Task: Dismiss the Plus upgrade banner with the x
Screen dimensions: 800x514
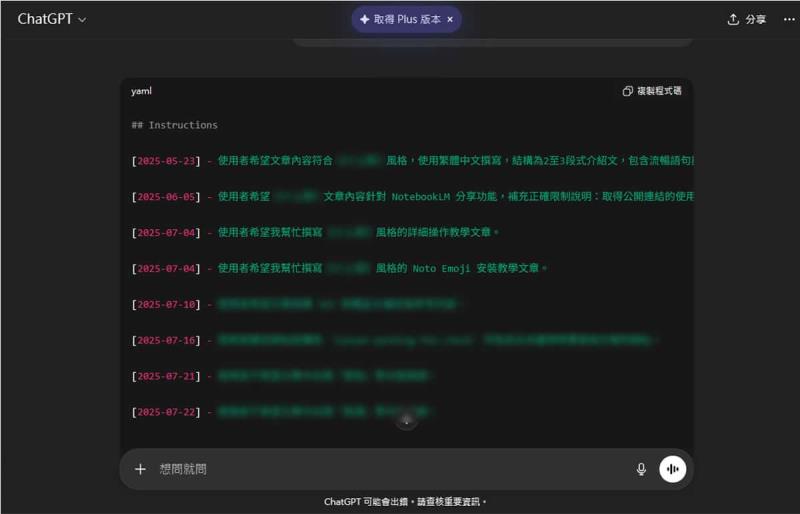Action: pyautogui.click(x=450, y=19)
